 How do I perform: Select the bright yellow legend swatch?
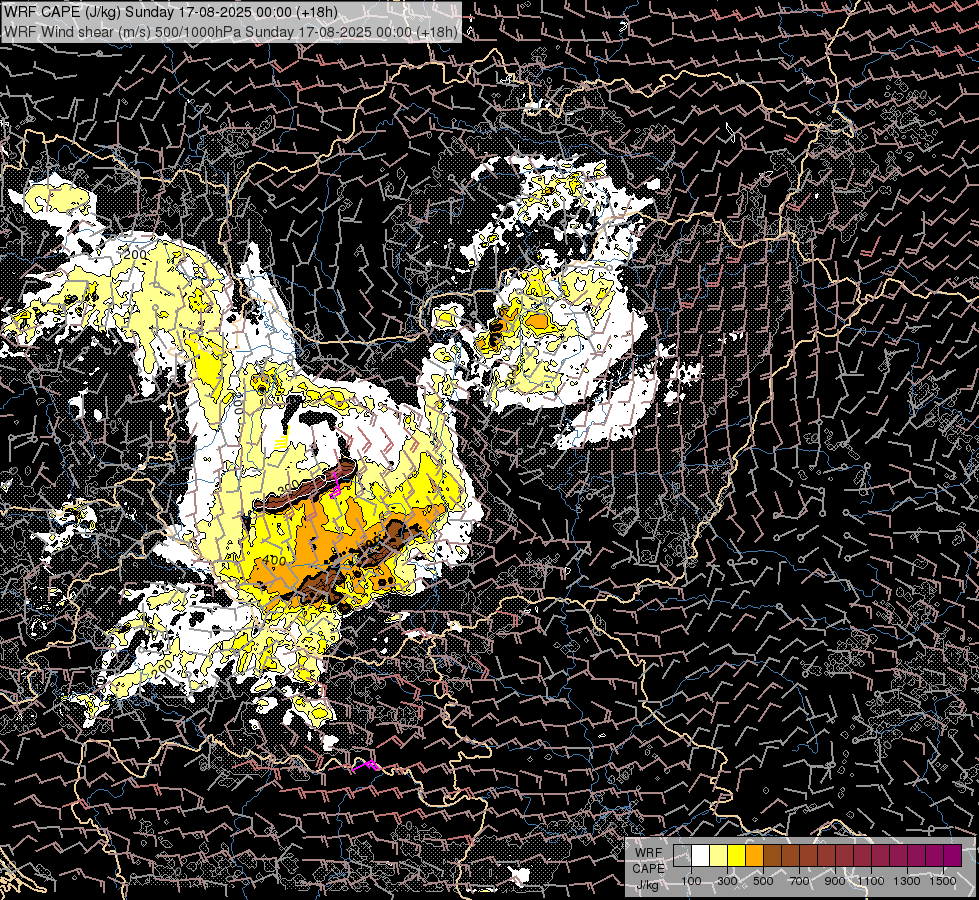pos(737,856)
